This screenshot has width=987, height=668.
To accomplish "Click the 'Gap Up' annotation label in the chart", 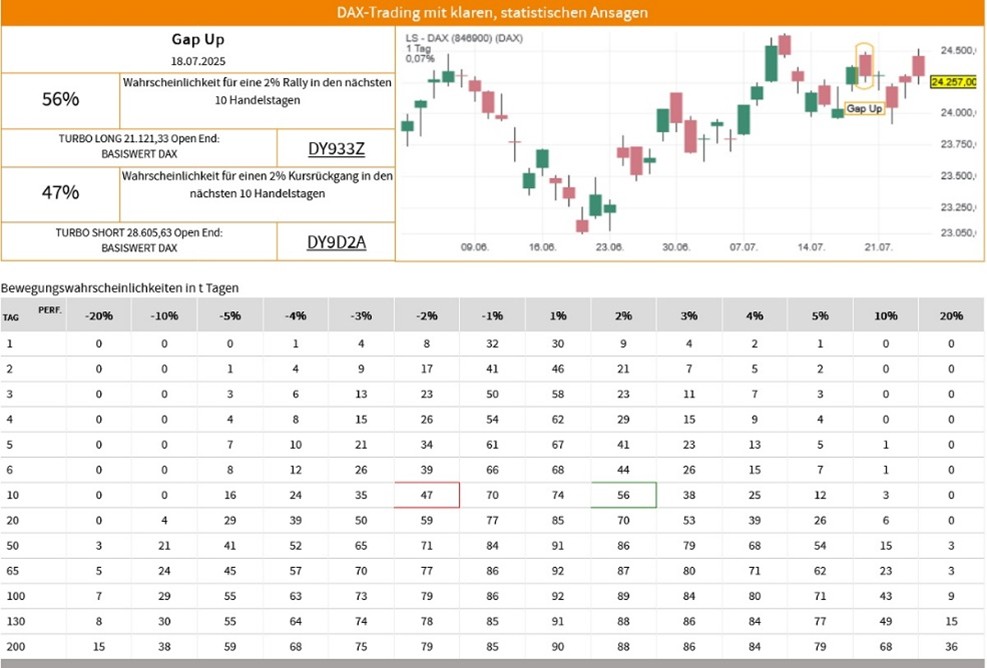I will (864, 108).
